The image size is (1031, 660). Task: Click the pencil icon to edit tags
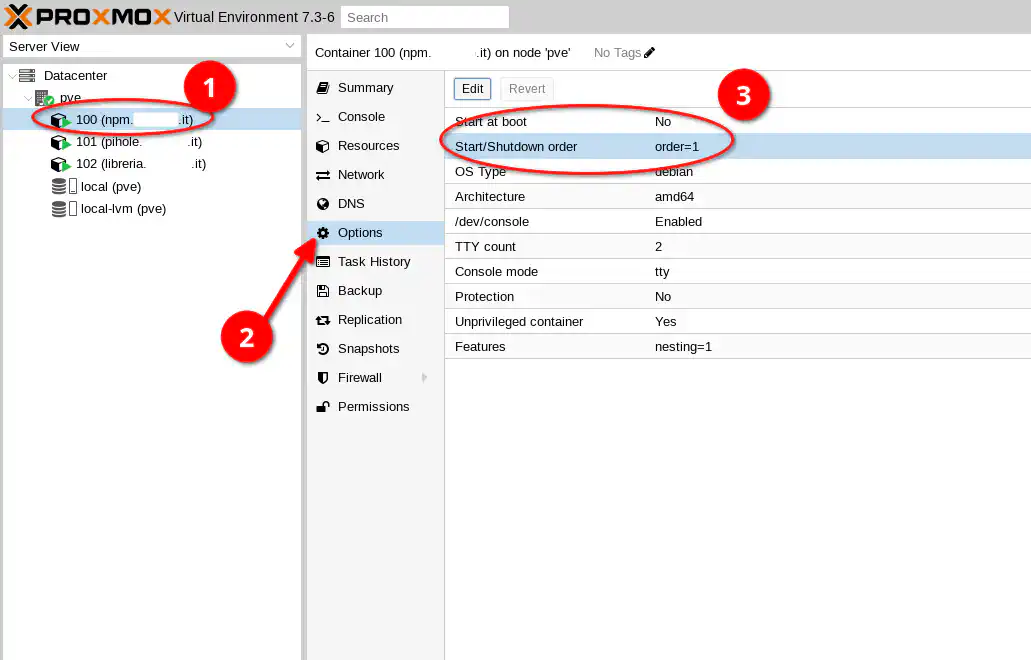coord(650,53)
